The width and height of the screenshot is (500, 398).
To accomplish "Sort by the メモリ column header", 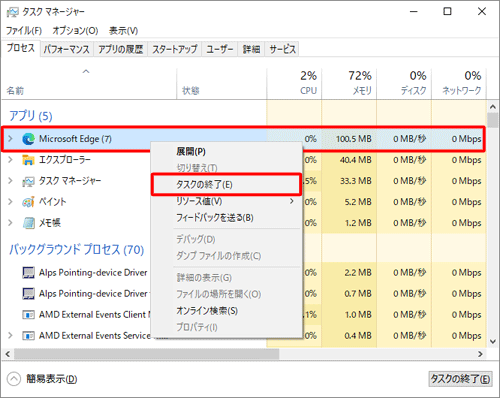I will point(349,83).
